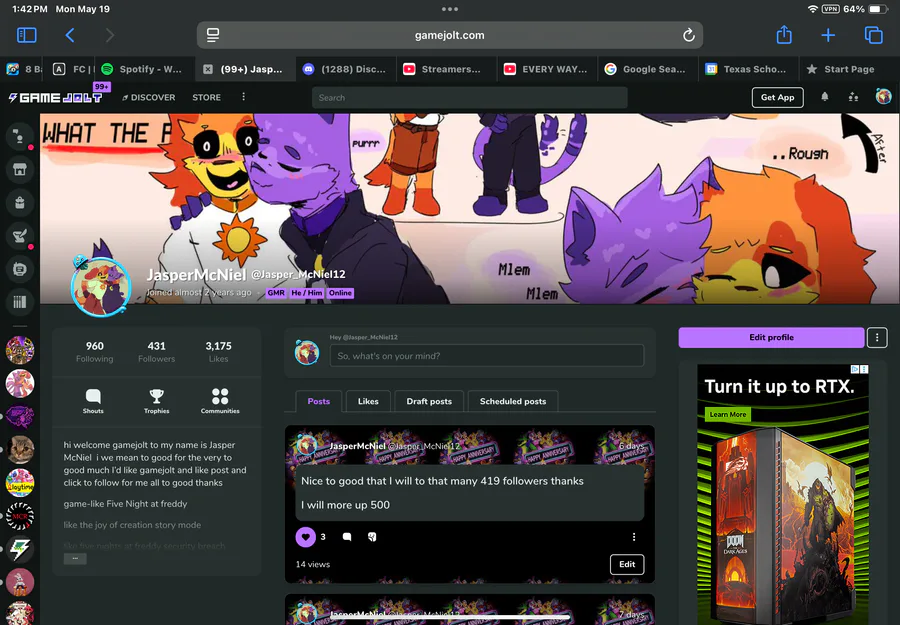
Task: Switch to the (1288) Discord browser tab
Action: (346, 69)
